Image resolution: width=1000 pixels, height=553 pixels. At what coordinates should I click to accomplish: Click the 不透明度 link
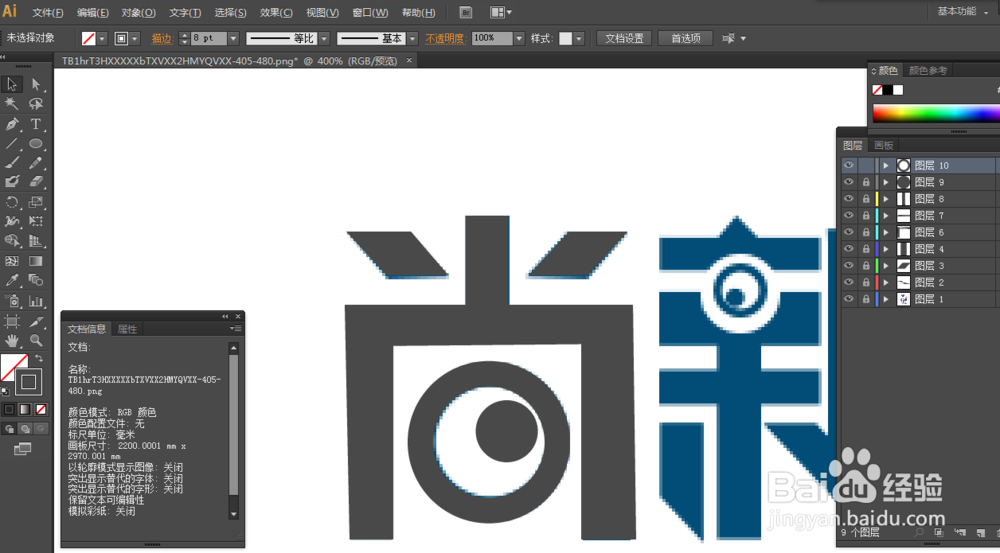445,39
